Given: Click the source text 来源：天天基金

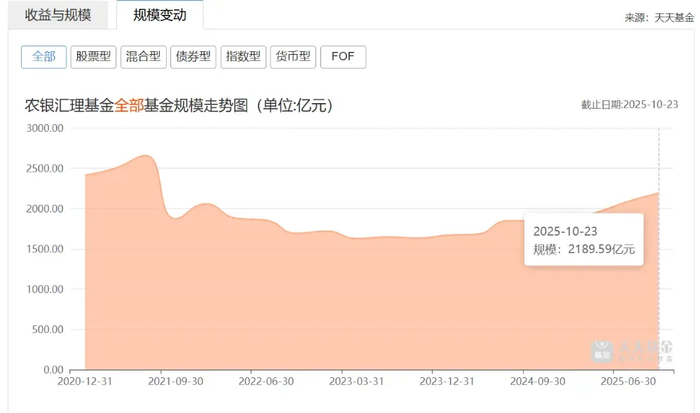Looking at the screenshot, I should (659, 17).
